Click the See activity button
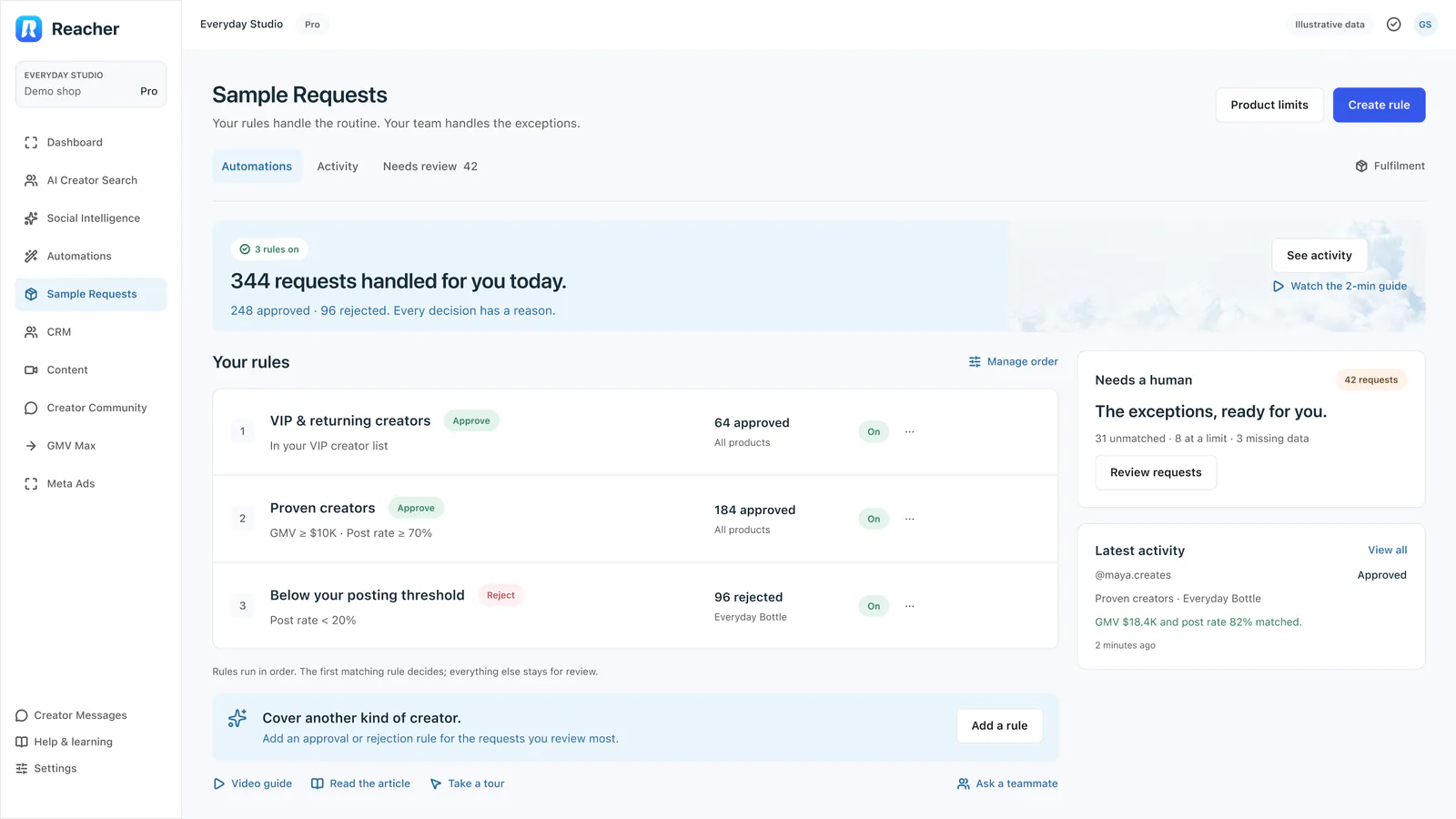Viewport: 1456px width, 819px height. [1319, 256]
